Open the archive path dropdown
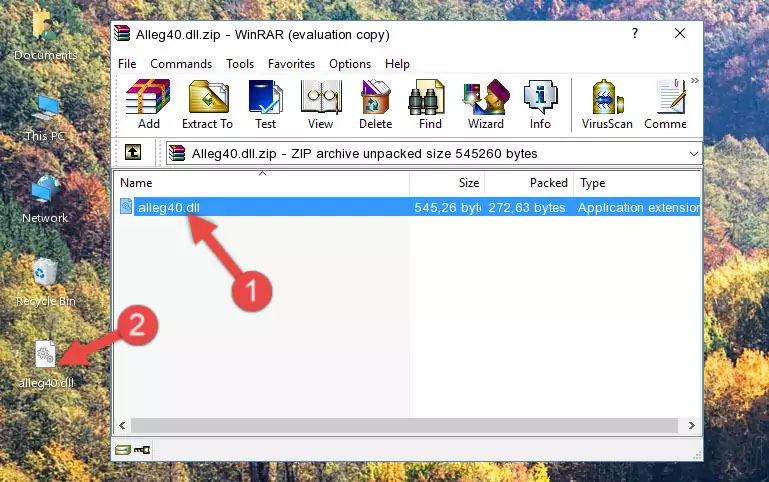 pyautogui.click(x=693, y=153)
